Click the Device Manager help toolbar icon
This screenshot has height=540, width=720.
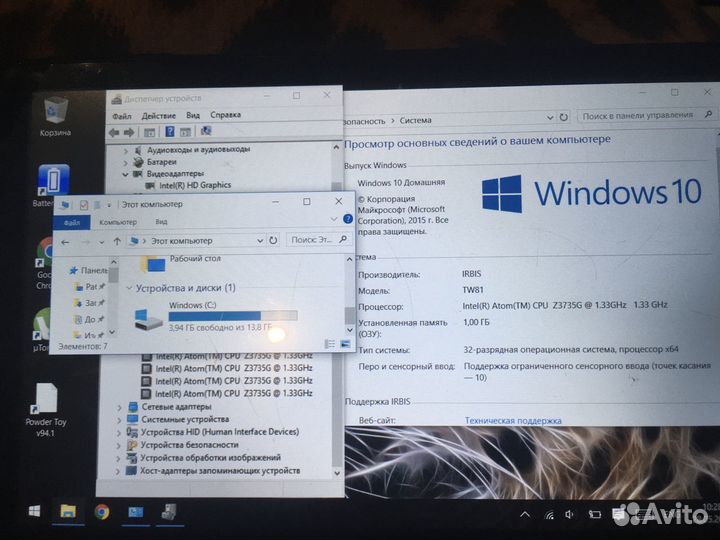169,132
